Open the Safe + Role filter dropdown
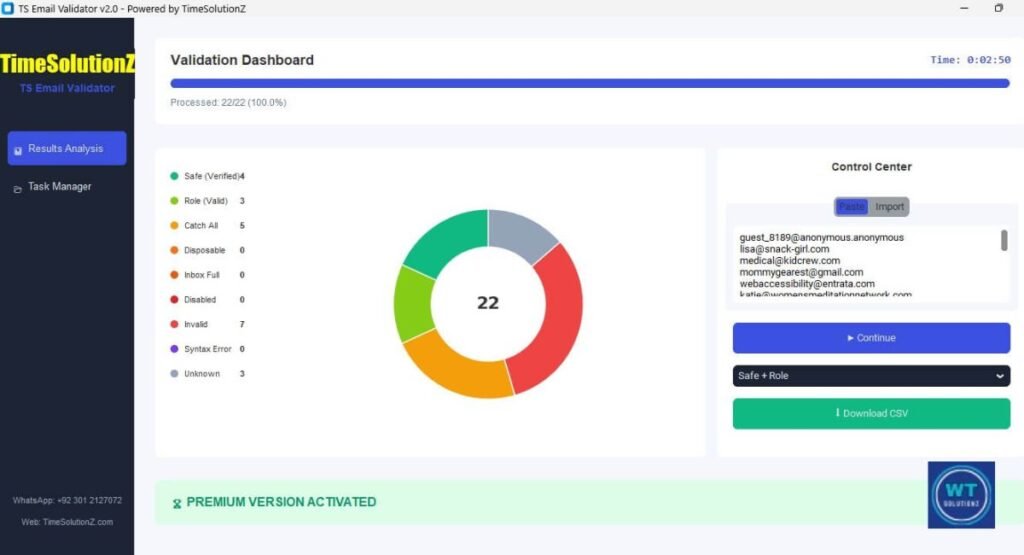1024x555 pixels. click(871, 375)
